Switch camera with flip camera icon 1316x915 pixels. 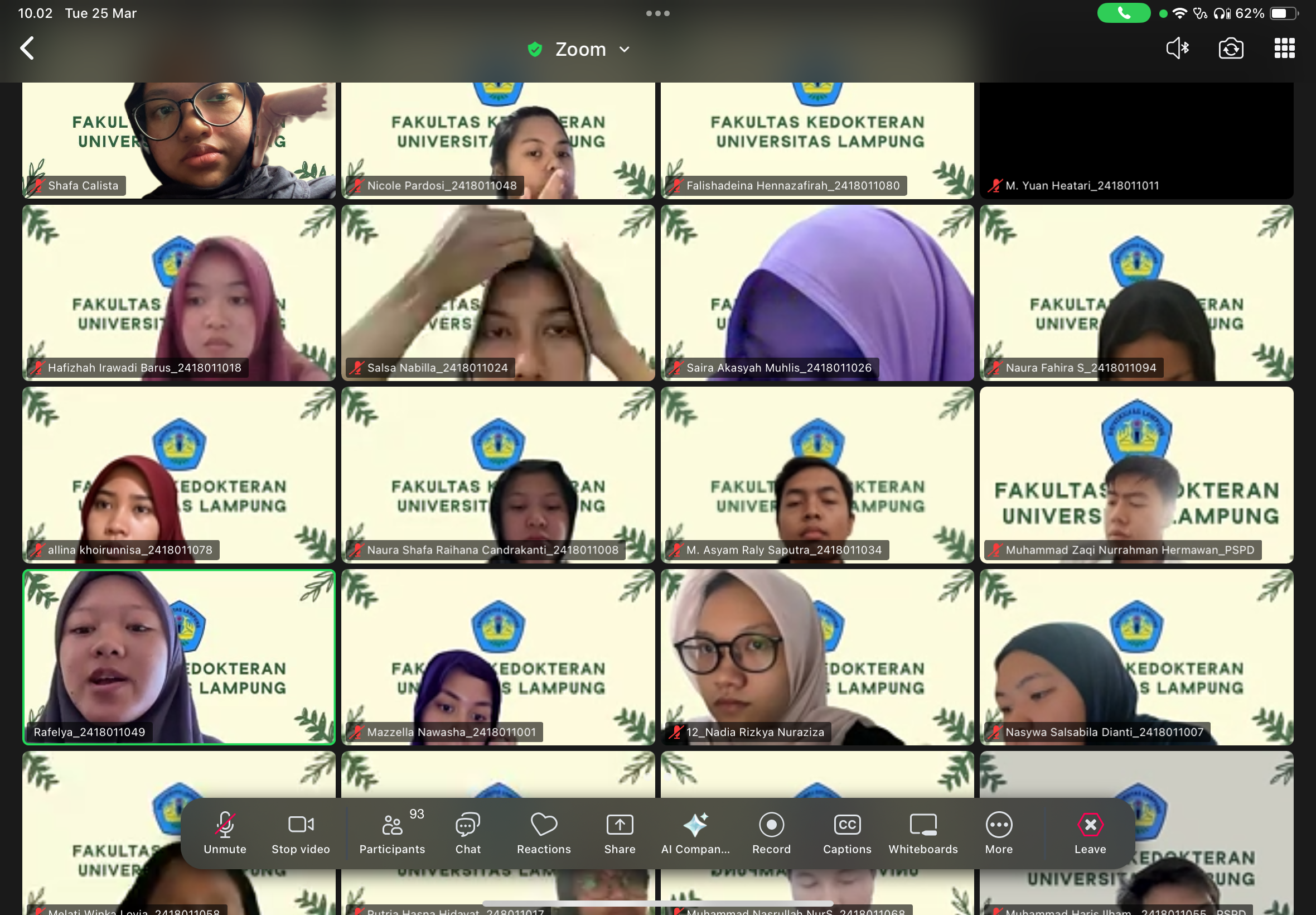[x=1231, y=48]
